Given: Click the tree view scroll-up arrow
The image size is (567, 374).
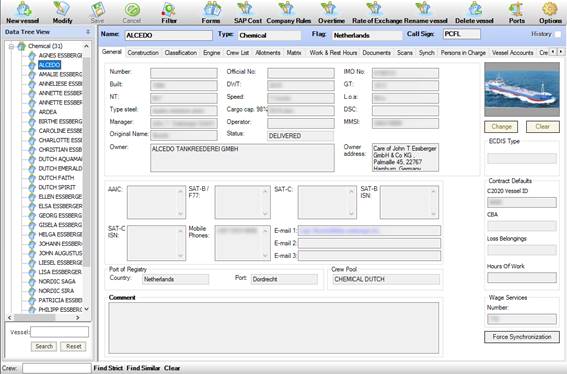Looking at the screenshot, I should pos(86,46).
